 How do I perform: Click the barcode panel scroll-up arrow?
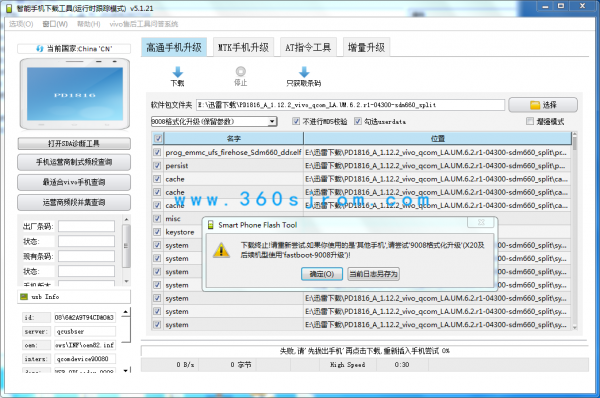pyautogui.click(x=126, y=219)
